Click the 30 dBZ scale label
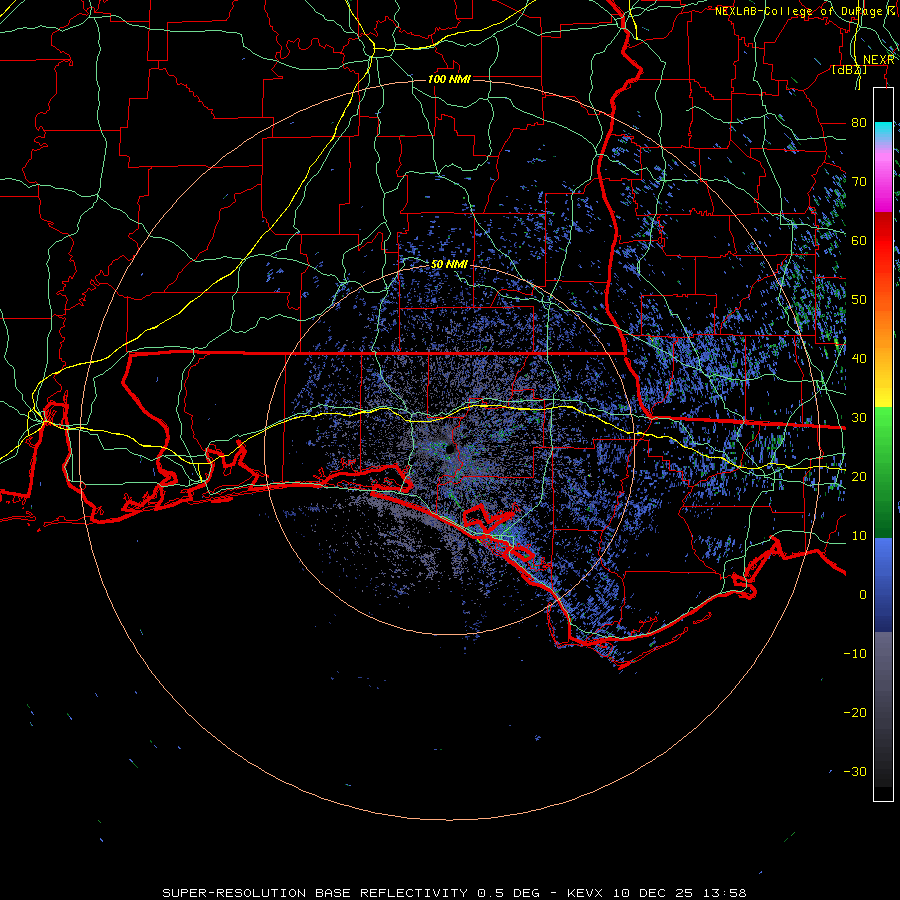Image resolution: width=900 pixels, height=900 pixels. pyautogui.click(x=859, y=418)
